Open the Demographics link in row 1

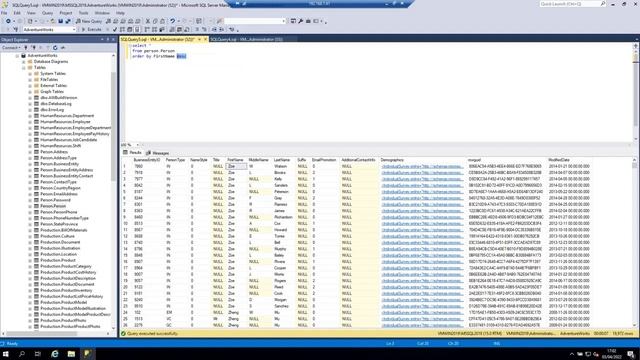422,167
